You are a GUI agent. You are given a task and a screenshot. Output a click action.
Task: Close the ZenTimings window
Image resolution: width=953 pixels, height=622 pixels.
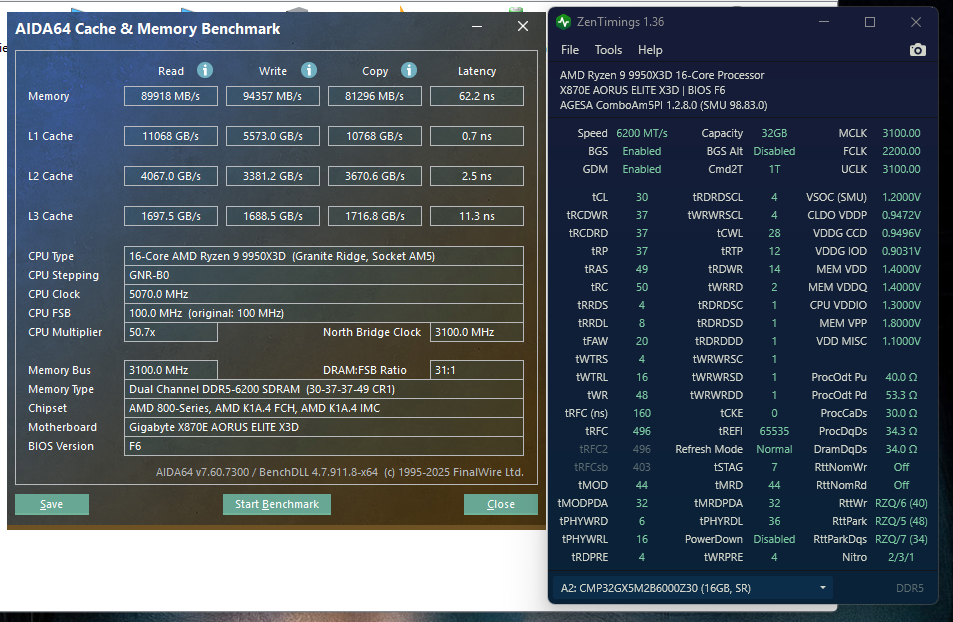coord(916,22)
